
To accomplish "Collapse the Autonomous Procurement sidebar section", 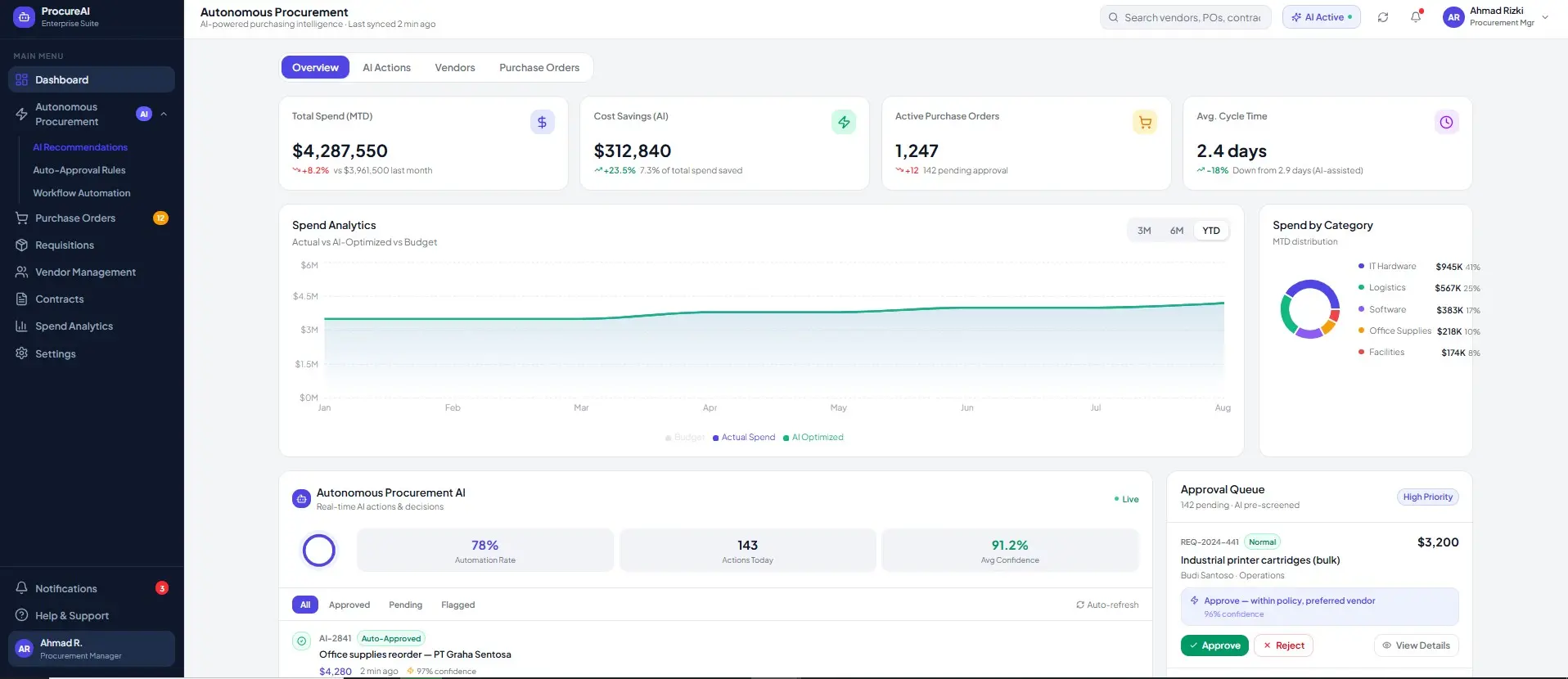I will point(164,114).
